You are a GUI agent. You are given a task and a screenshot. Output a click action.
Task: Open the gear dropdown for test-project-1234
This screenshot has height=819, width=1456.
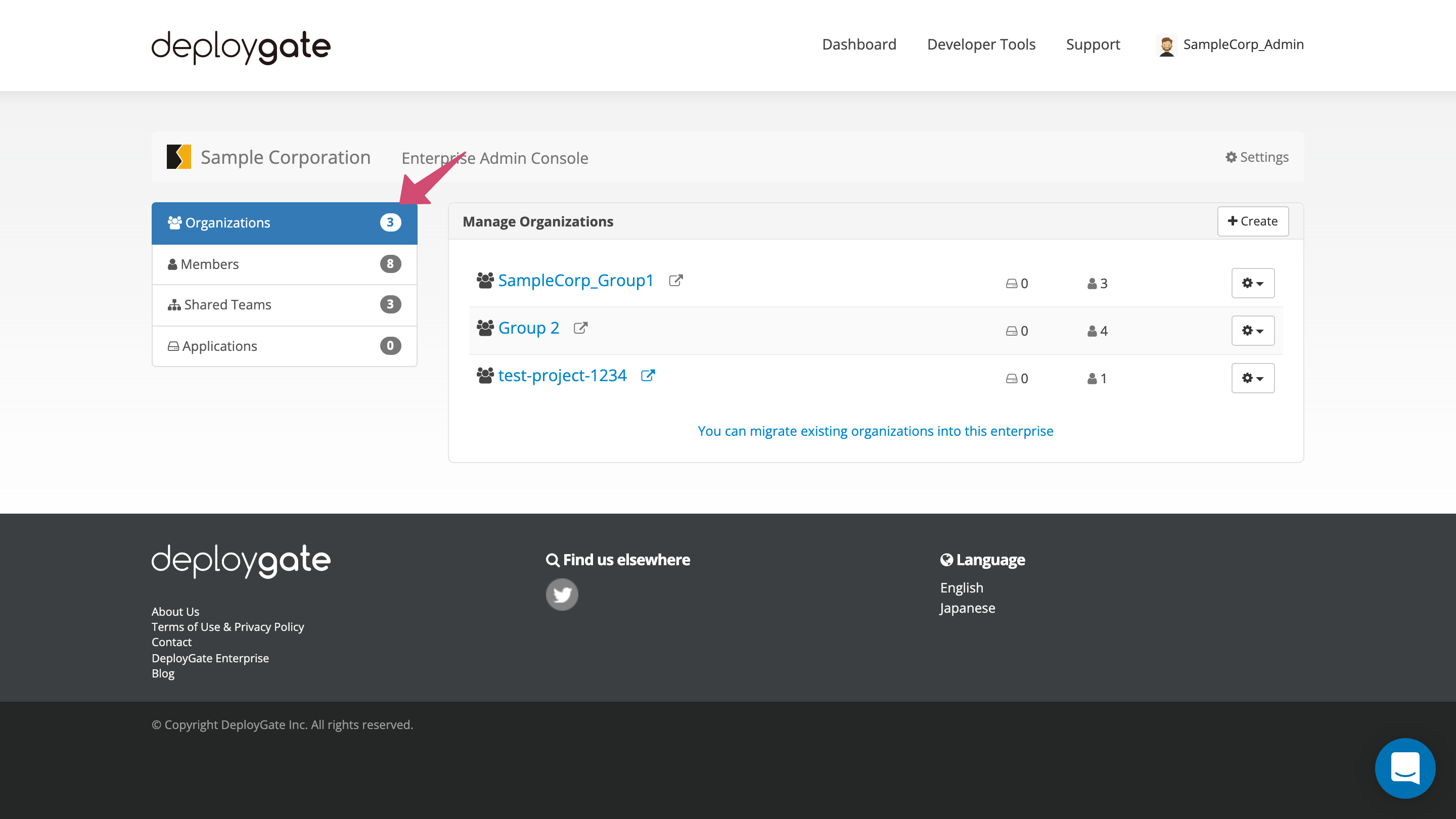coord(1253,378)
